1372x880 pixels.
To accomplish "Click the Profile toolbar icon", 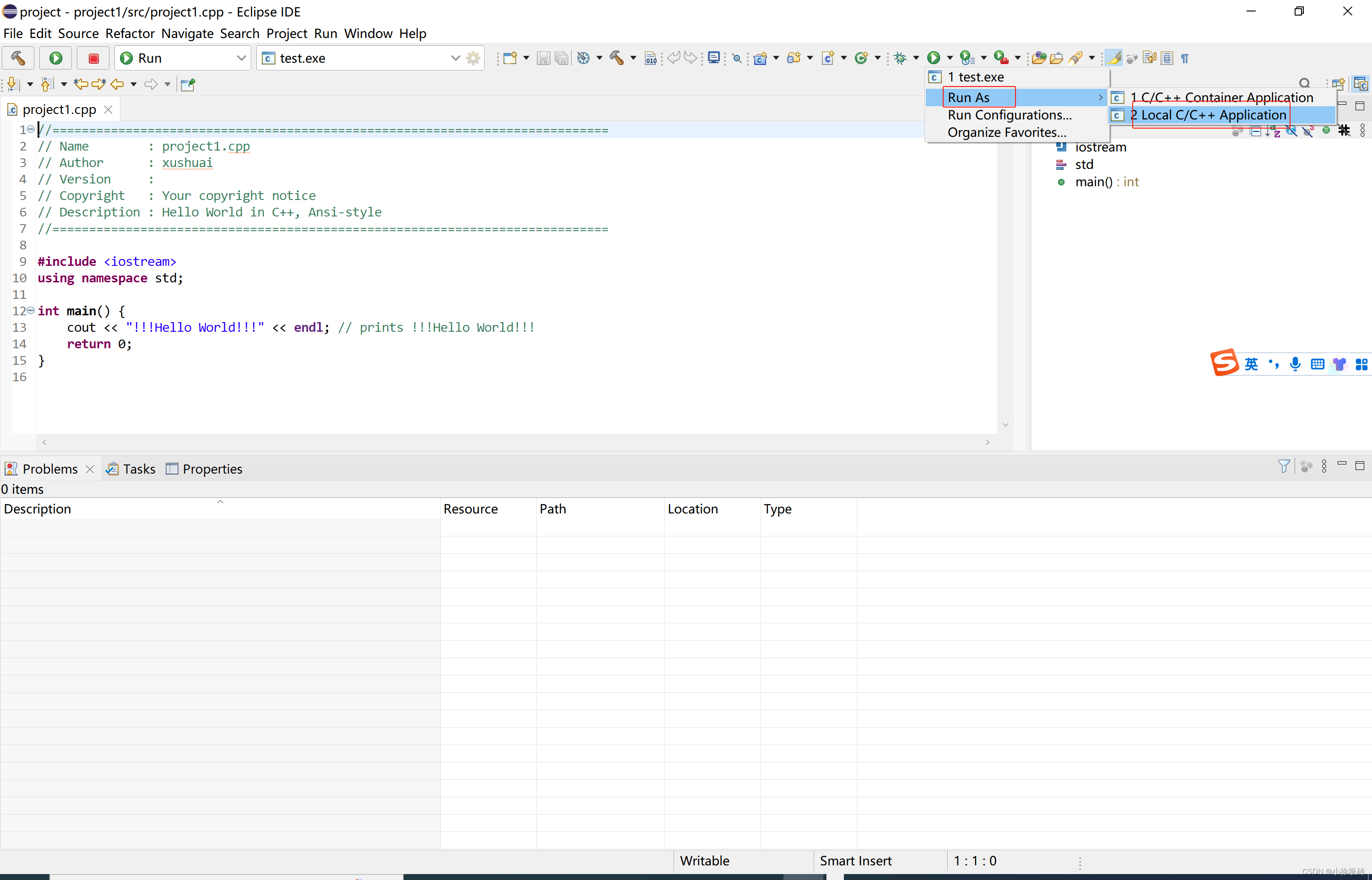I will 967,58.
